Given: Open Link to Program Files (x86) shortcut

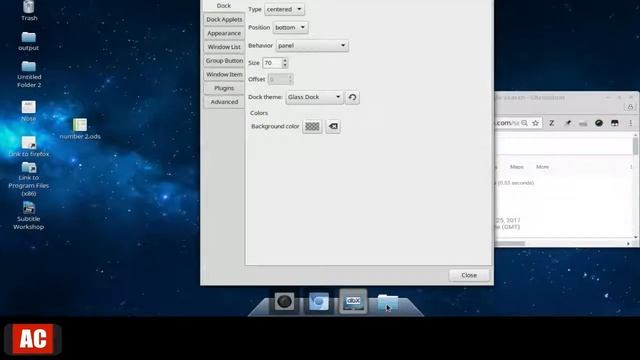Looking at the screenshot, I should pos(29,179).
